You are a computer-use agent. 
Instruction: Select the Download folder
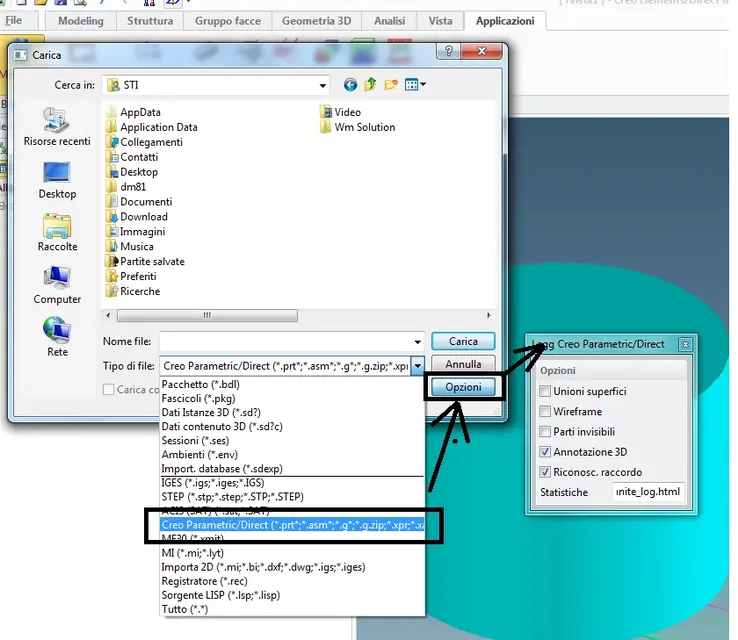point(137,217)
